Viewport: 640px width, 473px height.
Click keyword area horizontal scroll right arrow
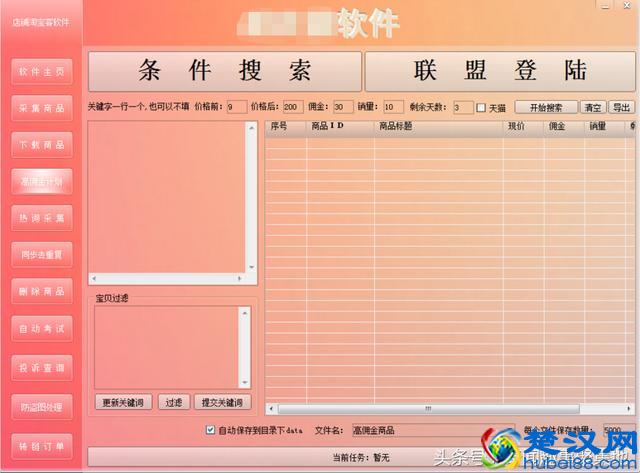click(x=240, y=278)
